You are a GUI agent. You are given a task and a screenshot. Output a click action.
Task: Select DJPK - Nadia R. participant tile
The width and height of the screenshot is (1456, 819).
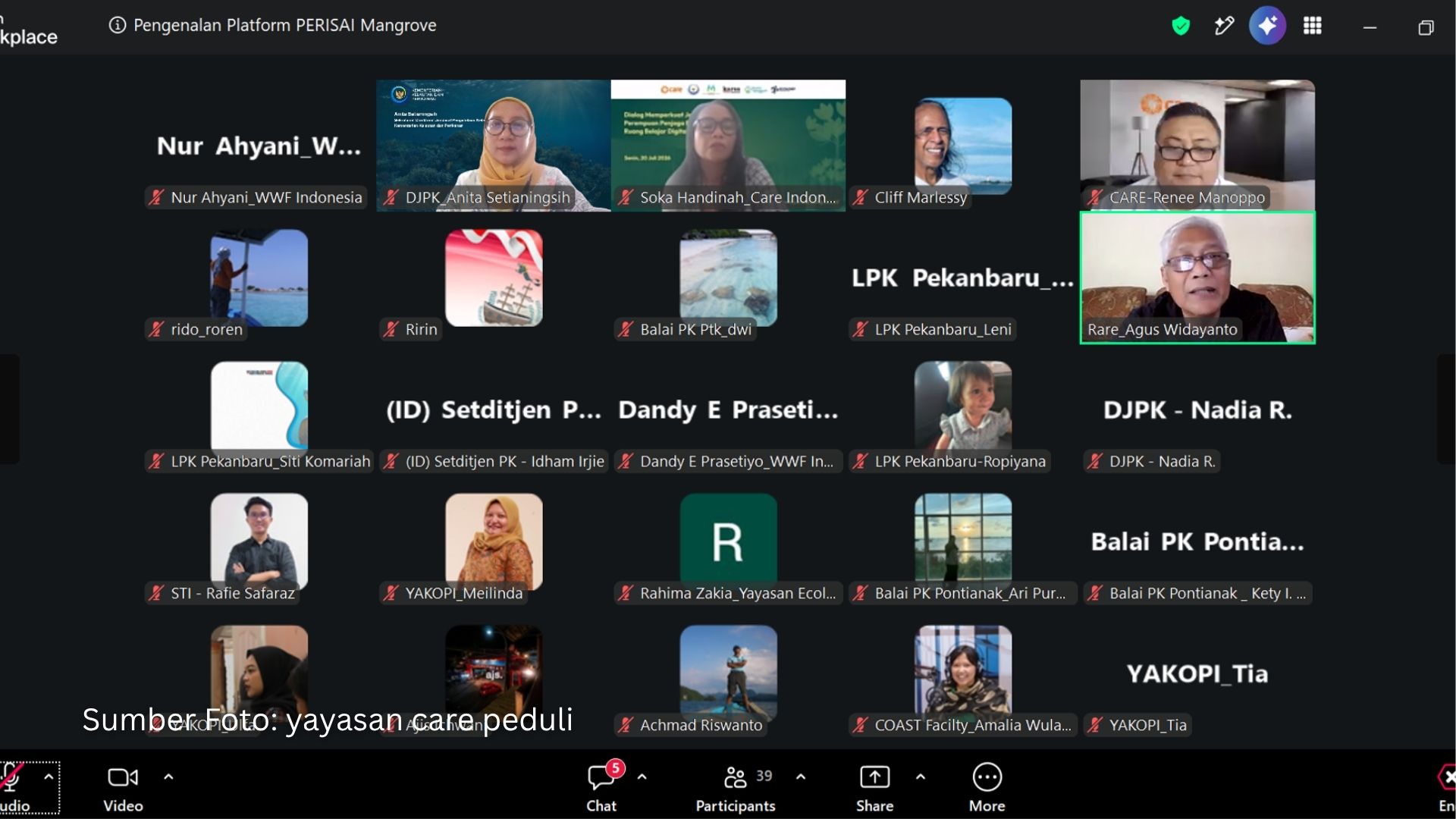click(x=1197, y=409)
